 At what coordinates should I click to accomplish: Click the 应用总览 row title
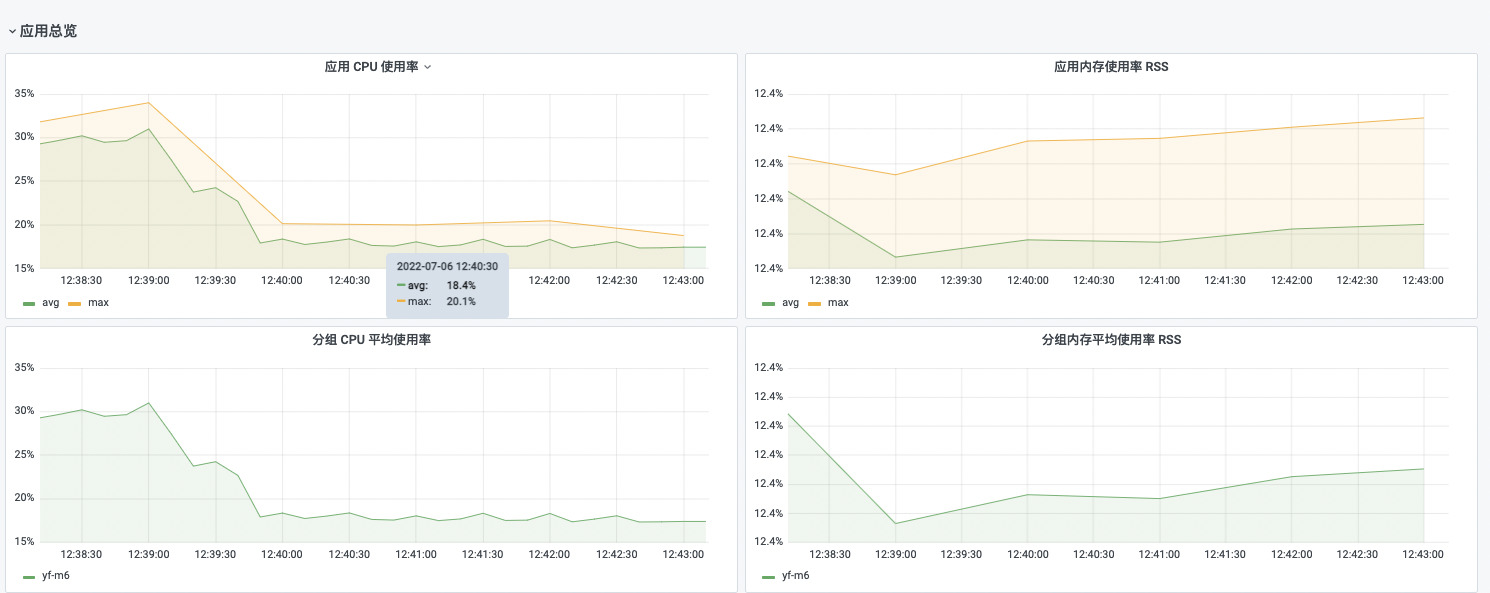[x=48, y=31]
